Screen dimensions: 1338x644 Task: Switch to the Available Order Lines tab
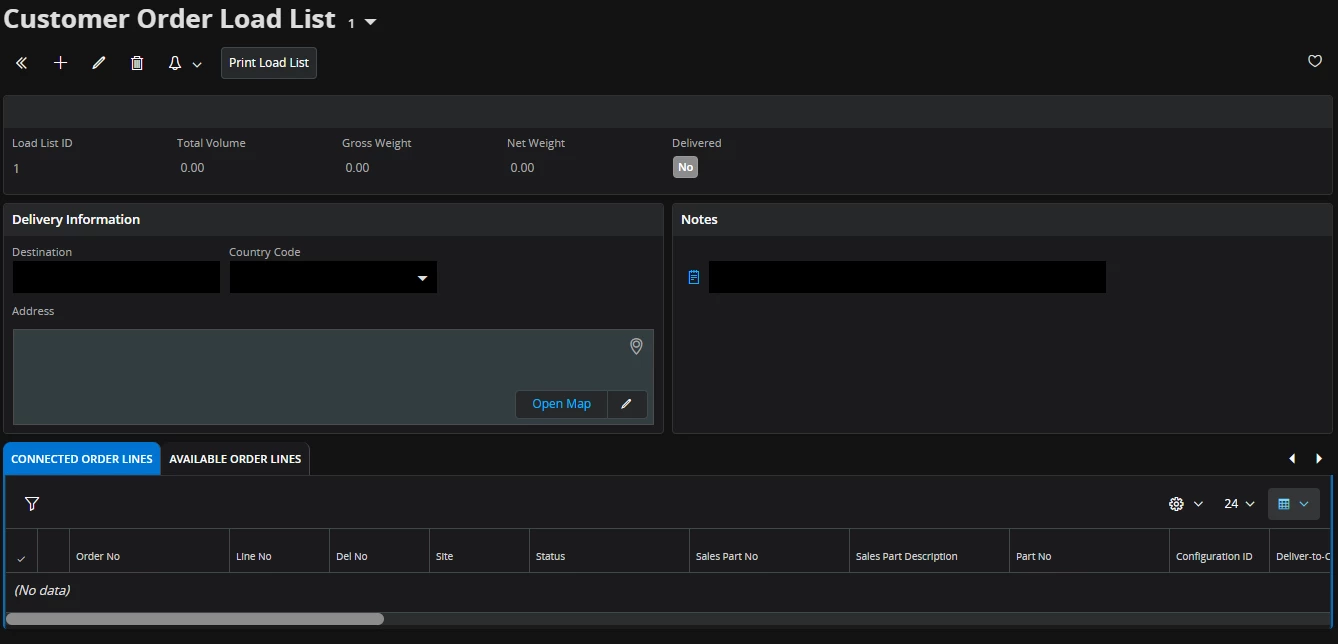235,459
